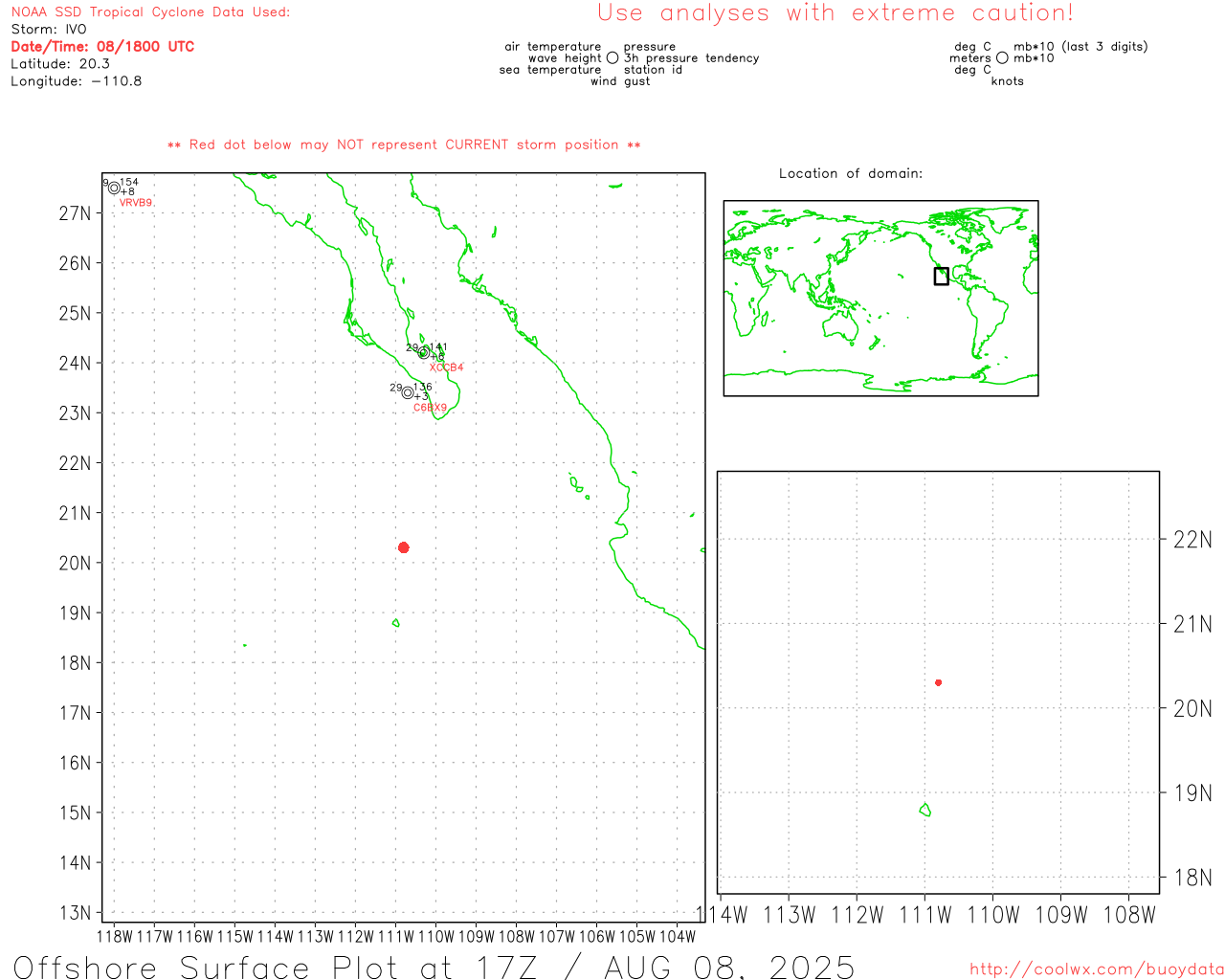Open the world map thumbnail under 'Location of domain'

(880, 298)
